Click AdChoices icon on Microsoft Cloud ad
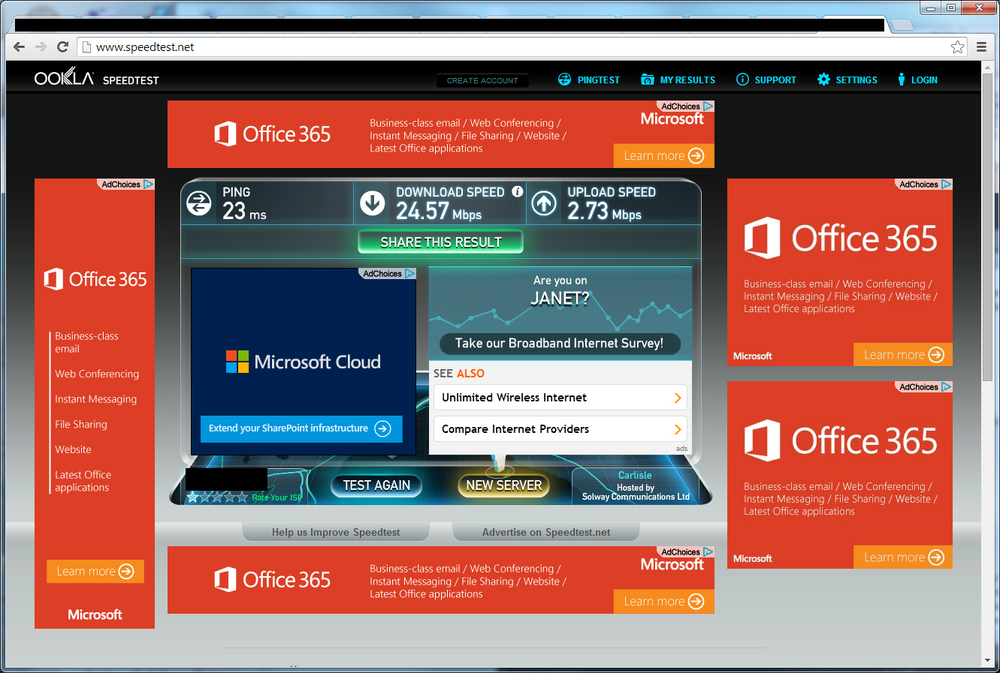Screen dimensions: 1000x673 (x=410, y=274)
